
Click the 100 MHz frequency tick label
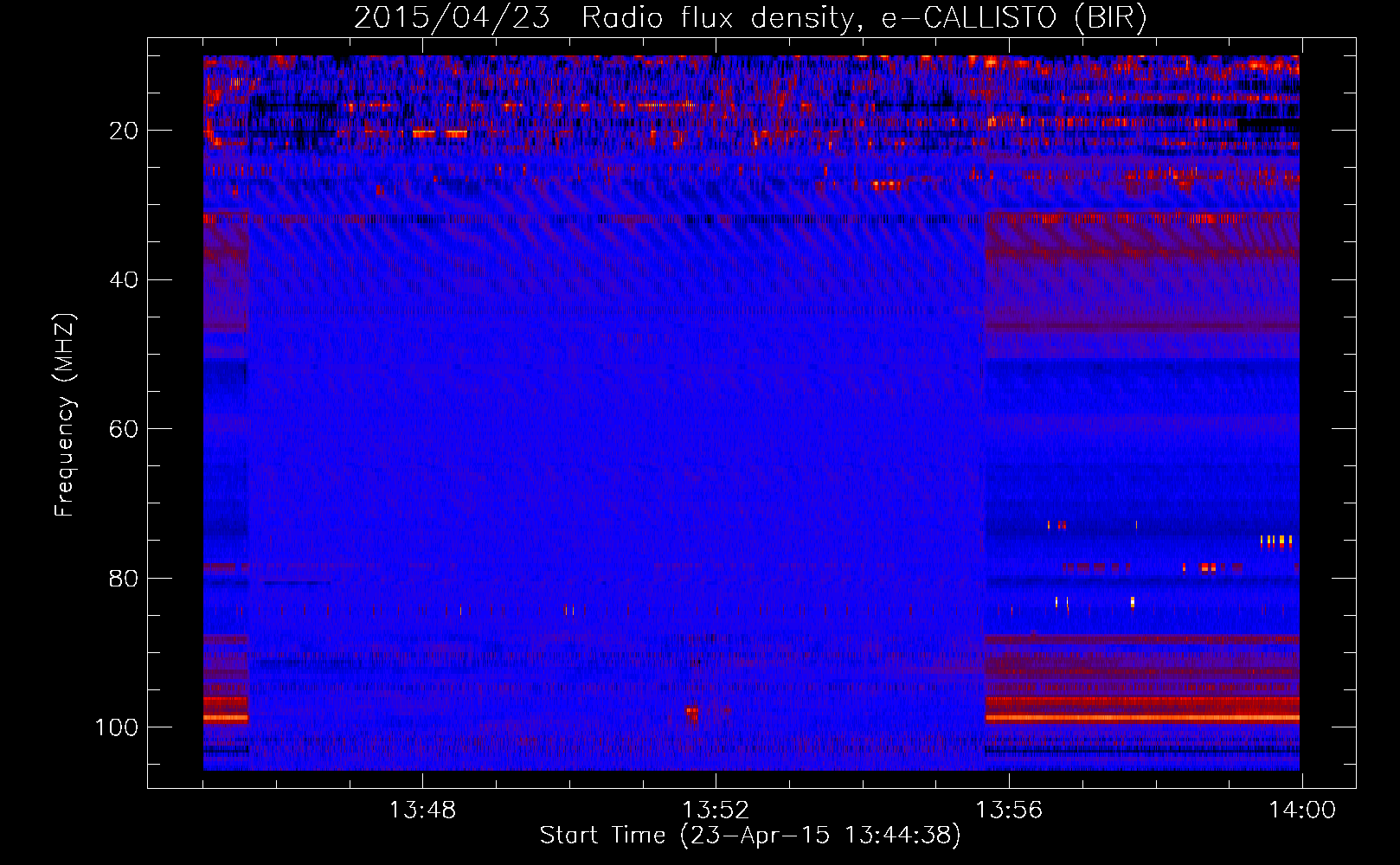(117, 727)
